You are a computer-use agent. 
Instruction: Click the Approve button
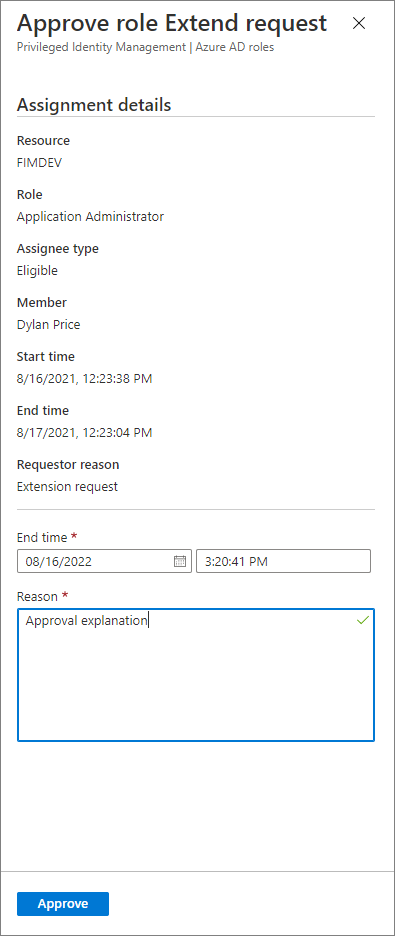63,904
